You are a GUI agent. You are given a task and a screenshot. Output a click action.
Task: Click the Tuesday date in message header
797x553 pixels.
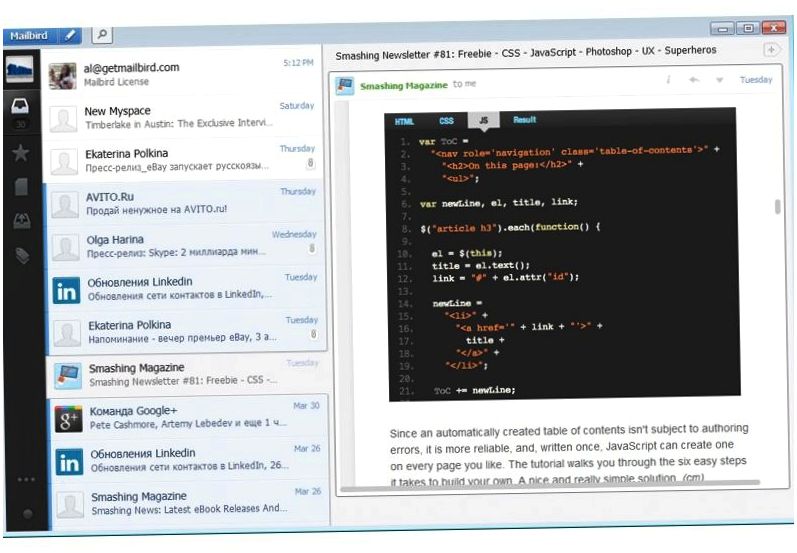756,80
